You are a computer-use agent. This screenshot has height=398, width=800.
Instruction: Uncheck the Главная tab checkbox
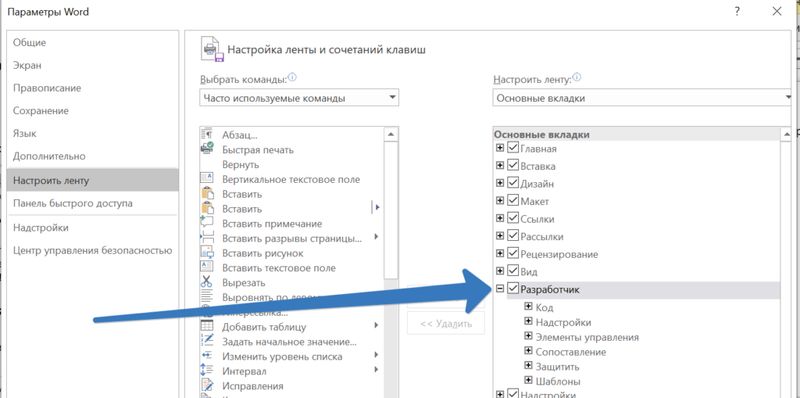point(513,148)
